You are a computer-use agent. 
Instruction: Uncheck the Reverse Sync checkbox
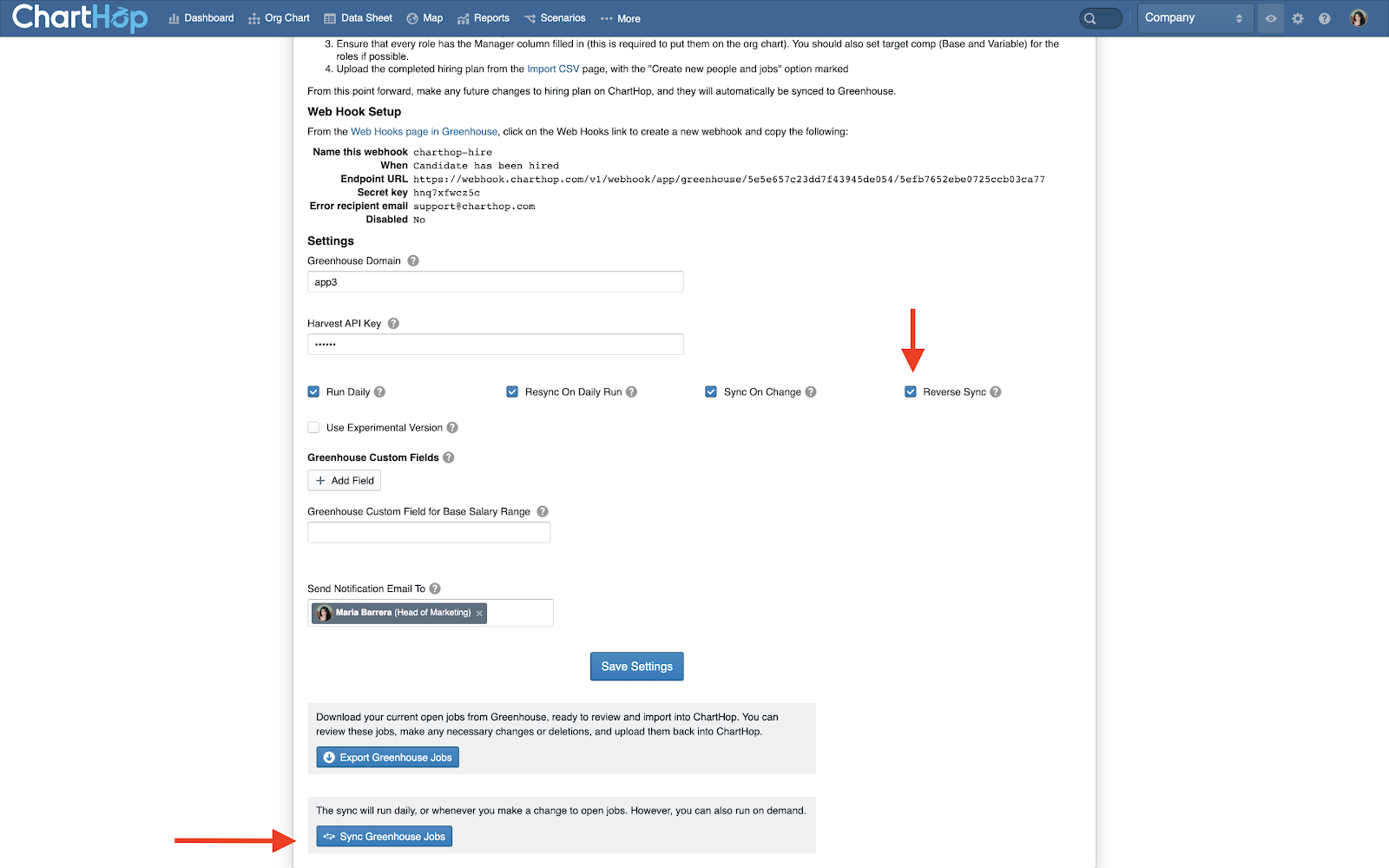coord(911,391)
